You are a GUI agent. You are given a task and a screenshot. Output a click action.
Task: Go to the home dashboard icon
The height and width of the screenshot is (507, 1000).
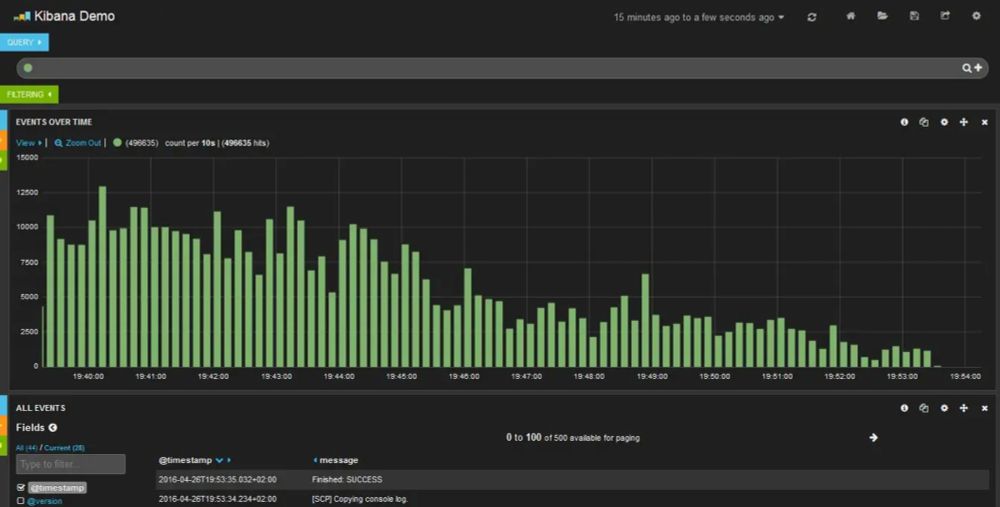click(x=850, y=16)
